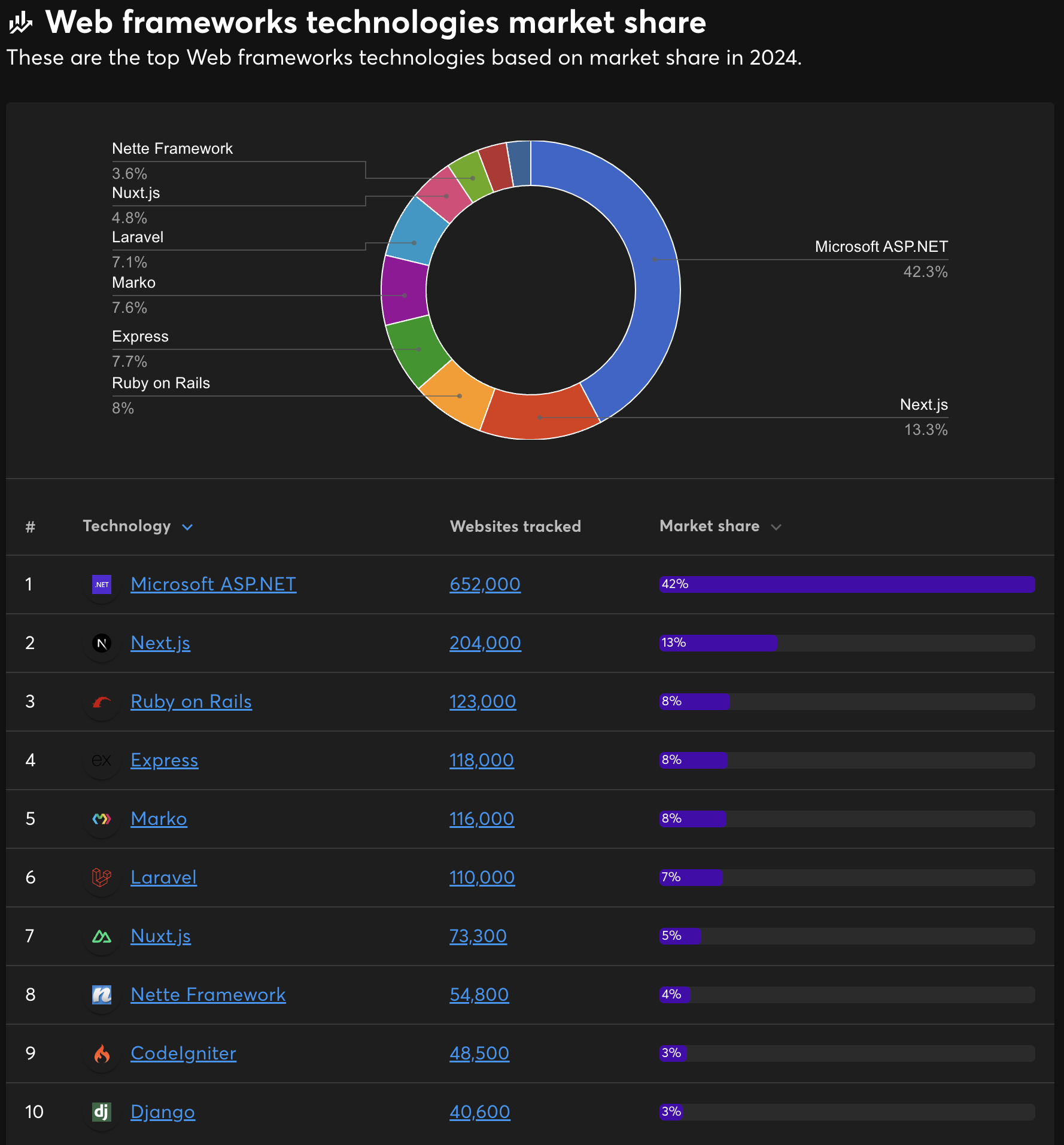
Task: Open the Express technology link
Action: [165, 760]
